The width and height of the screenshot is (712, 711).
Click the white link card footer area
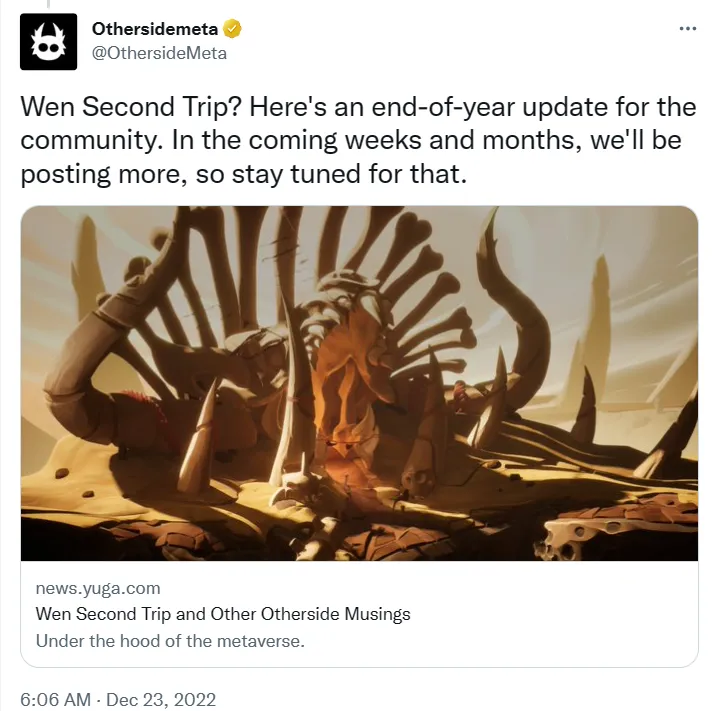(359, 614)
